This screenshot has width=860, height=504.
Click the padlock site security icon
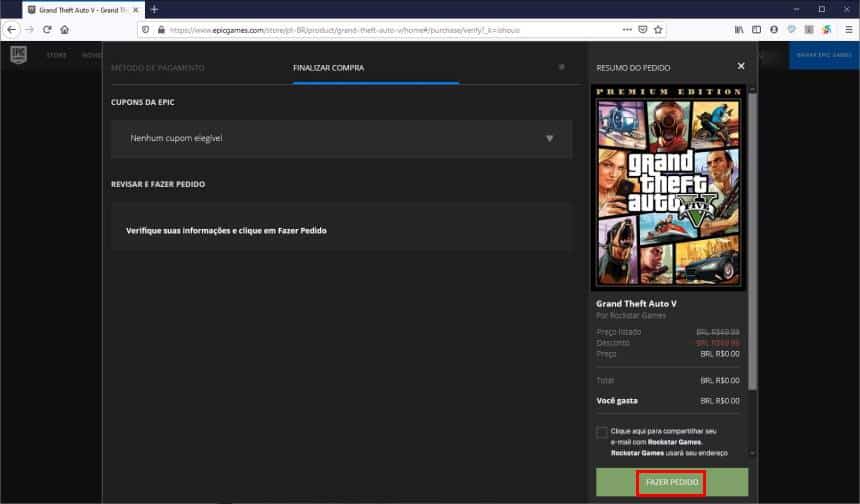161,30
